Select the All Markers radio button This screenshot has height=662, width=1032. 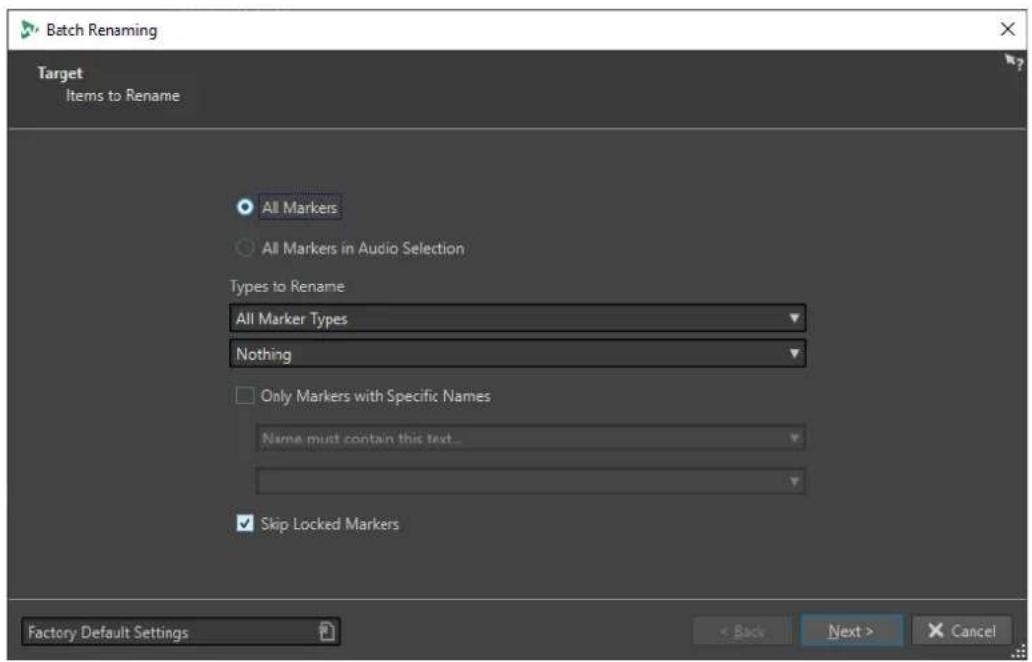pyautogui.click(x=245, y=207)
